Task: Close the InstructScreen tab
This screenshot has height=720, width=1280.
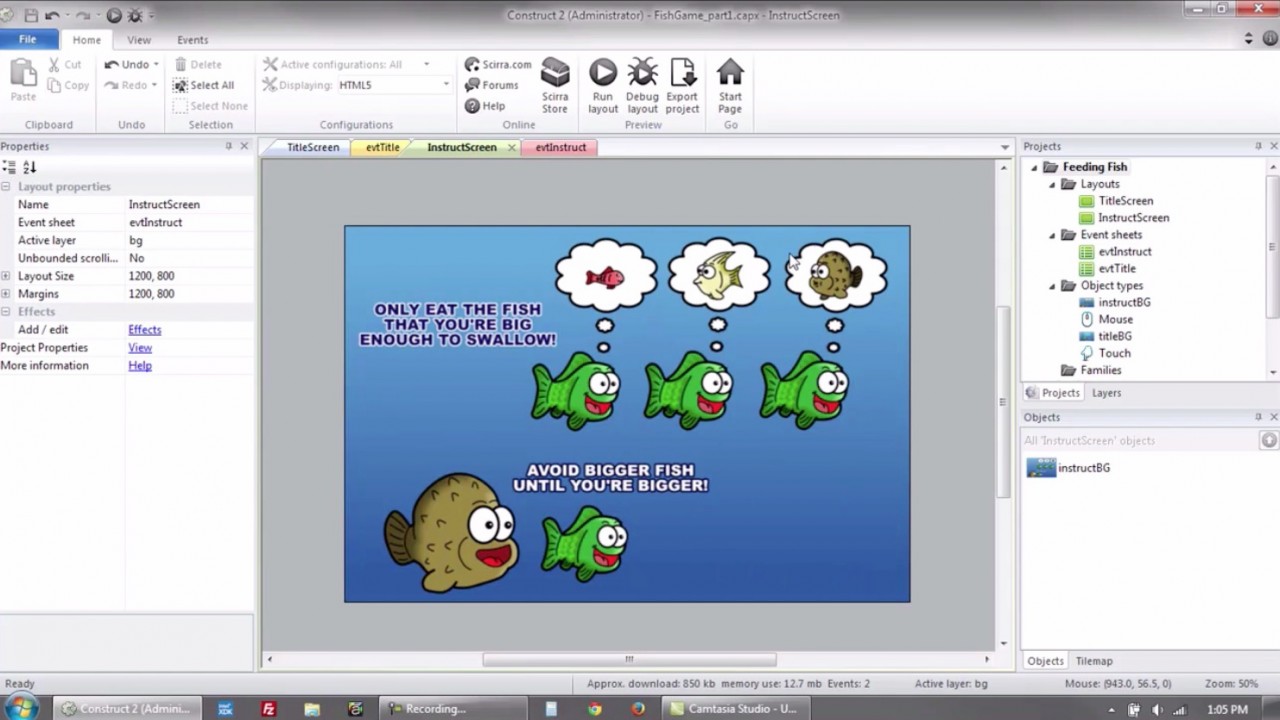Action: click(511, 147)
